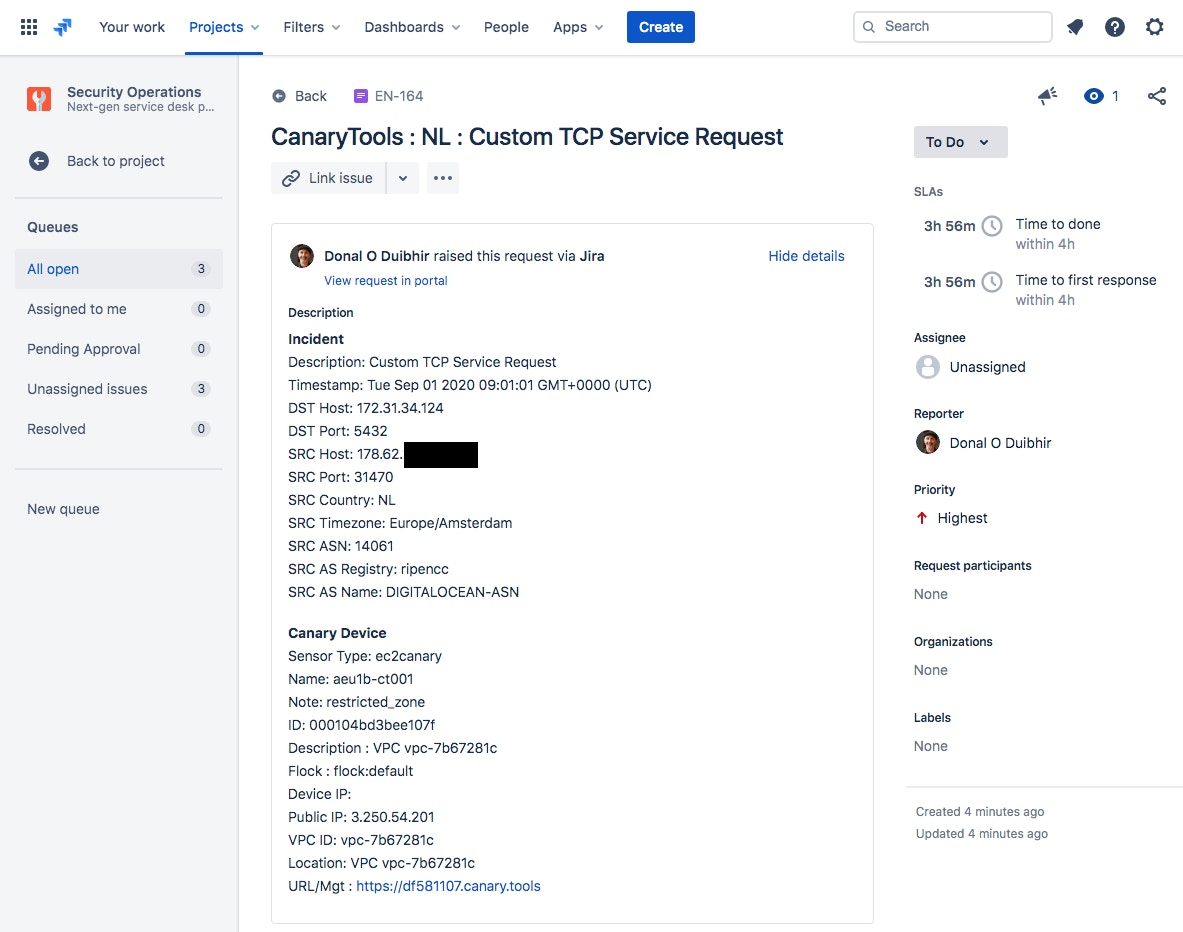1183x932 pixels.
Task: Click the Link issue button
Action: (x=328, y=178)
